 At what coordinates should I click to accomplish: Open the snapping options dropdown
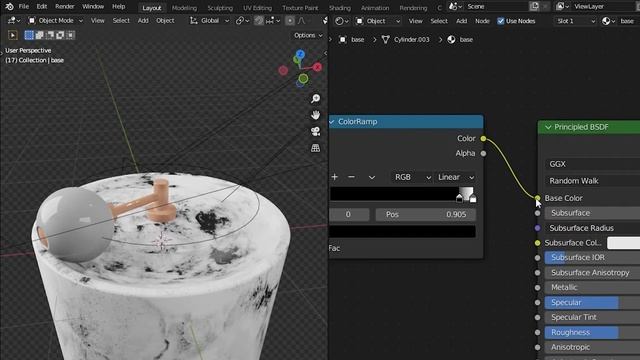pos(273,20)
